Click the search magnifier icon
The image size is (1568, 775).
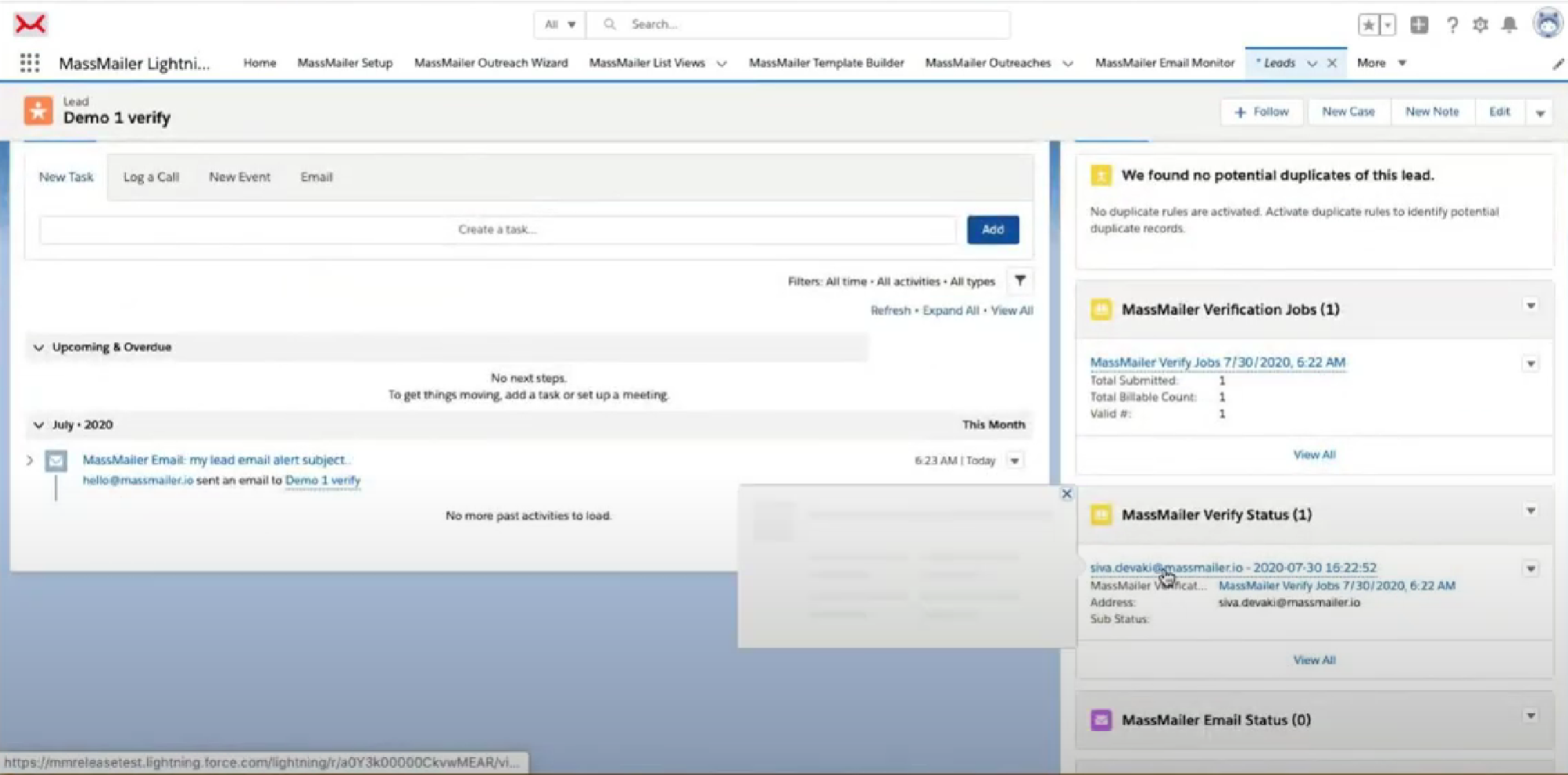609,24
